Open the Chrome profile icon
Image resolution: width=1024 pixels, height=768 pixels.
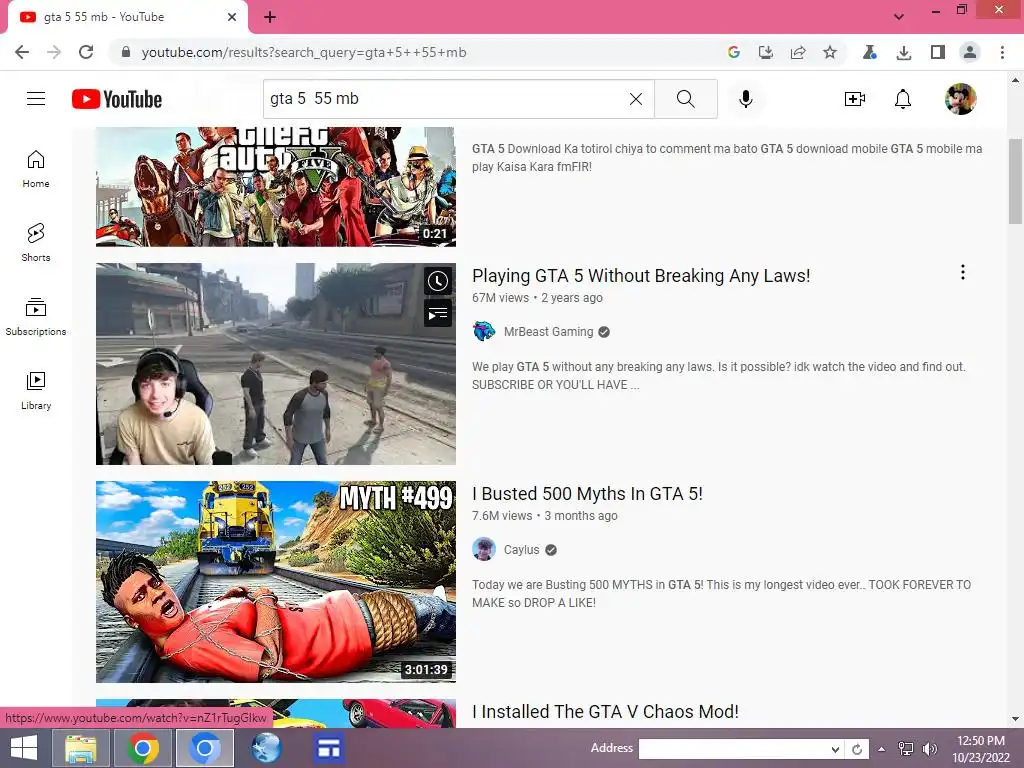point(970,52)
